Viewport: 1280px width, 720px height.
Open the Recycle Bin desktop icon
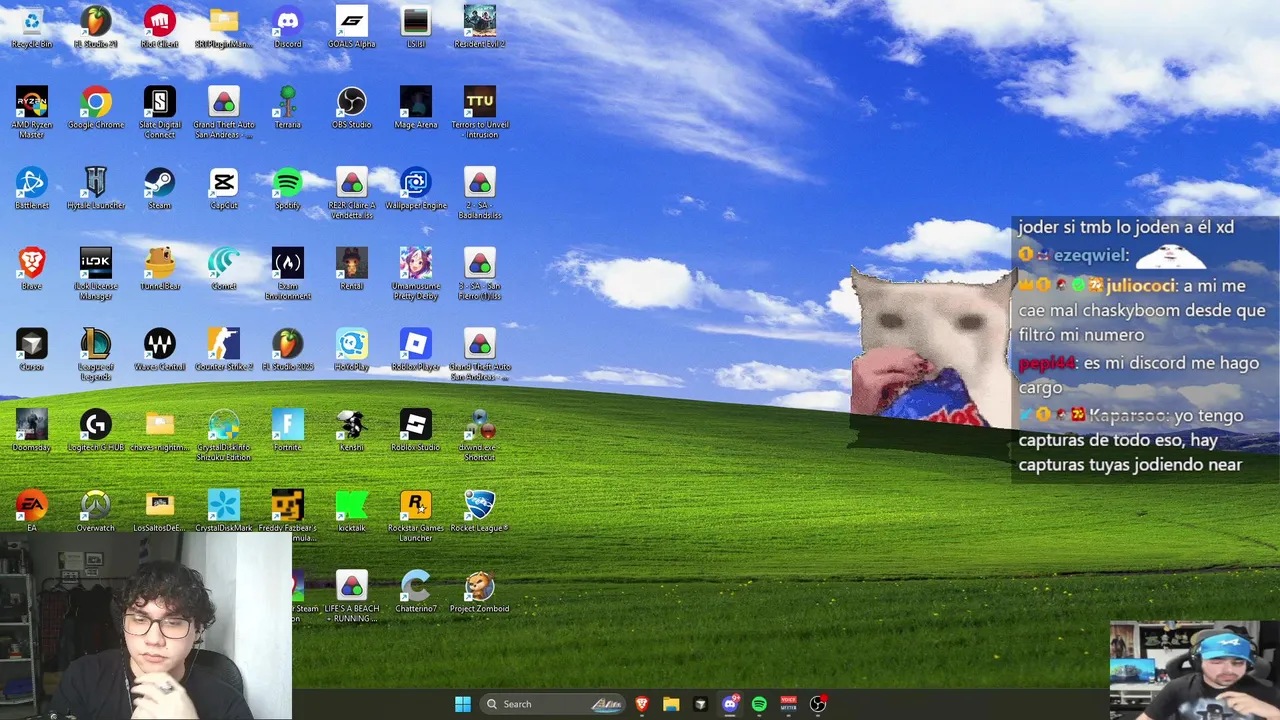coord(32,27)
